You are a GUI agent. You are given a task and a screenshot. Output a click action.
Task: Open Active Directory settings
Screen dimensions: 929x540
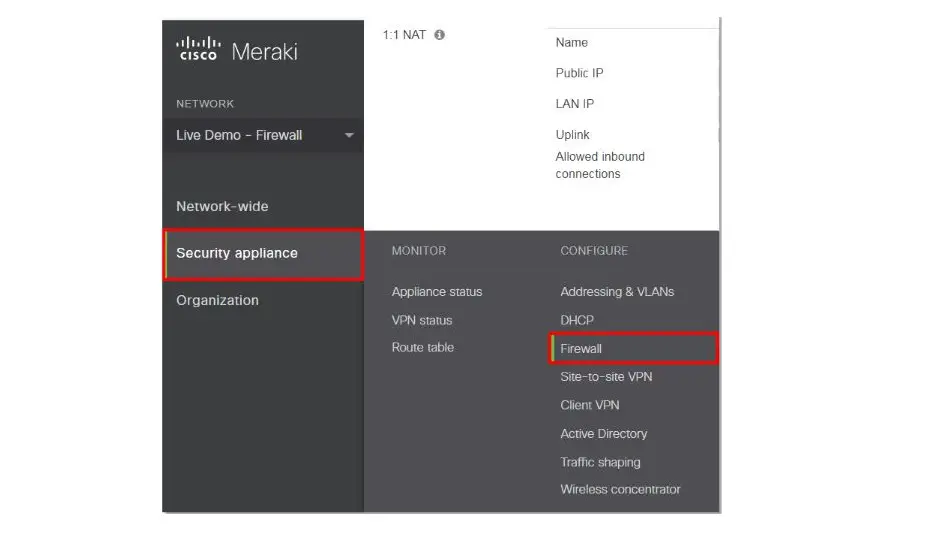[603, 434]
